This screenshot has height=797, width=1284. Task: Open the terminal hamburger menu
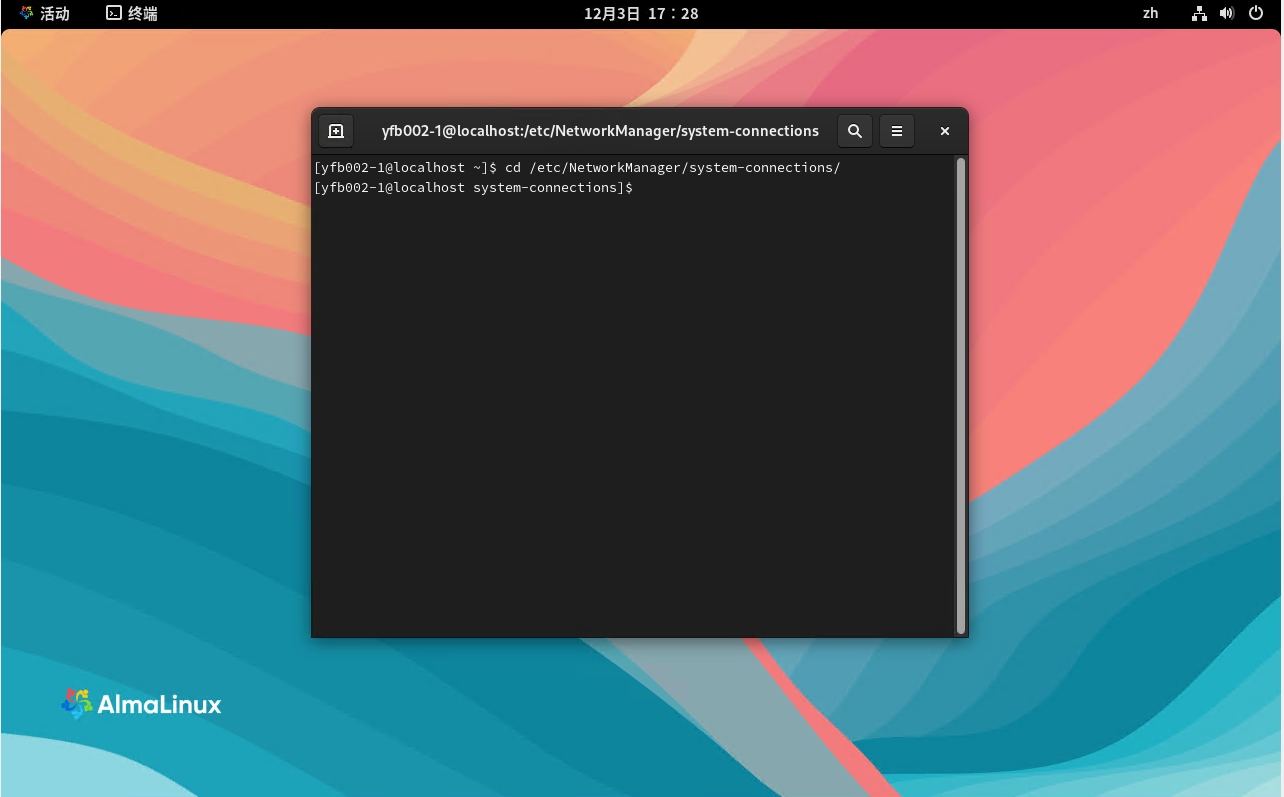point(897,131)
